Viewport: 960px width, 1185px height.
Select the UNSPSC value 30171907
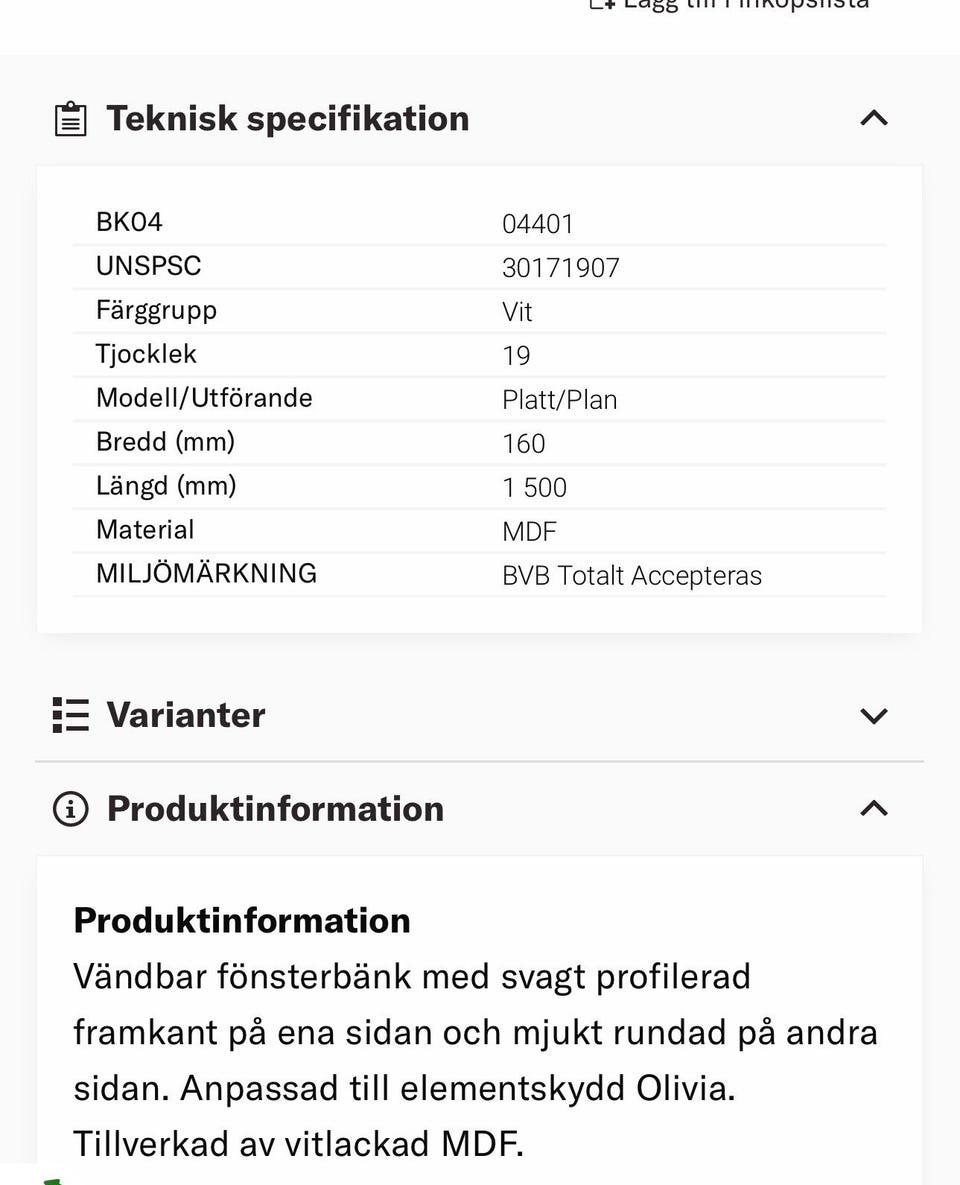[561, 268]
